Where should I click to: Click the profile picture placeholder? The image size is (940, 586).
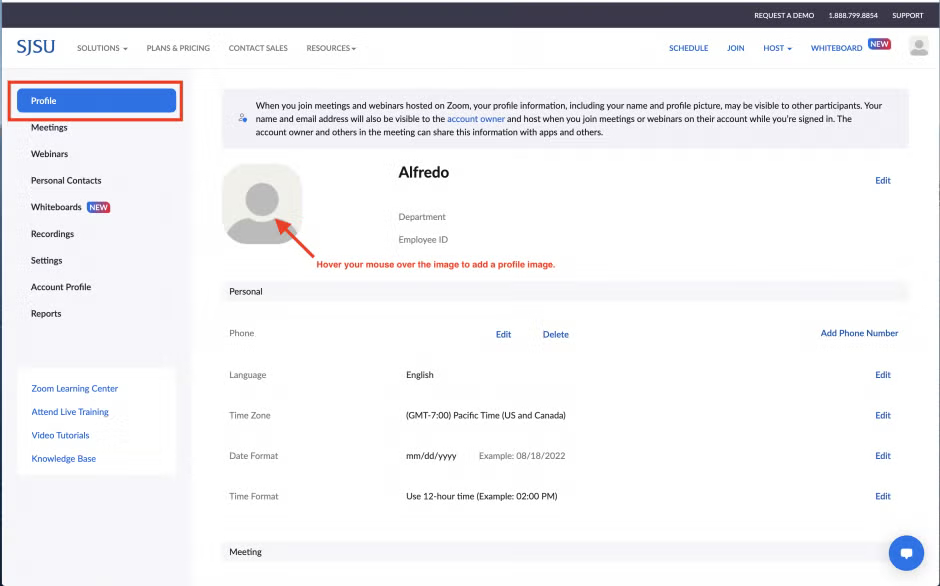coord(262,204)
